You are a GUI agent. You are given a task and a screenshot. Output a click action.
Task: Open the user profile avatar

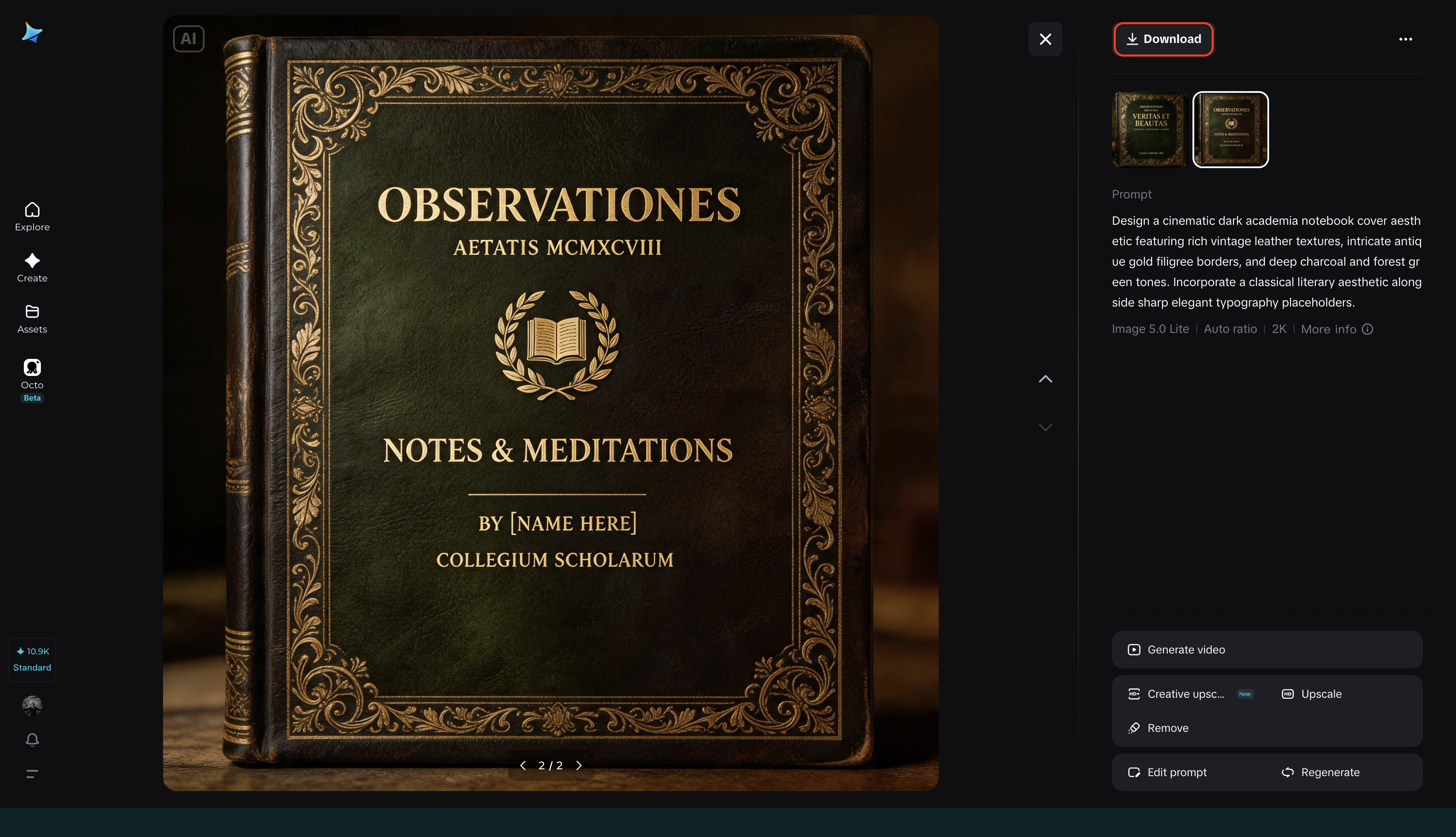click(x=32, y=705)
